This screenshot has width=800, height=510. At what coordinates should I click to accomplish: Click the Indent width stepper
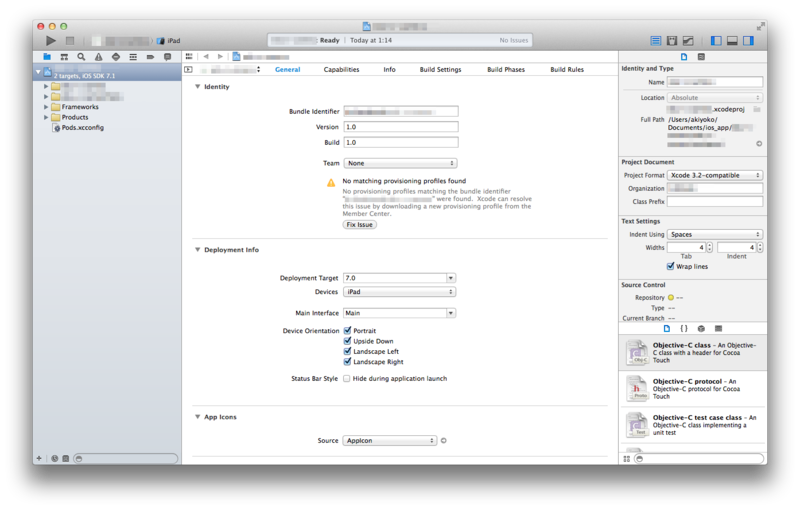(760, 247)
